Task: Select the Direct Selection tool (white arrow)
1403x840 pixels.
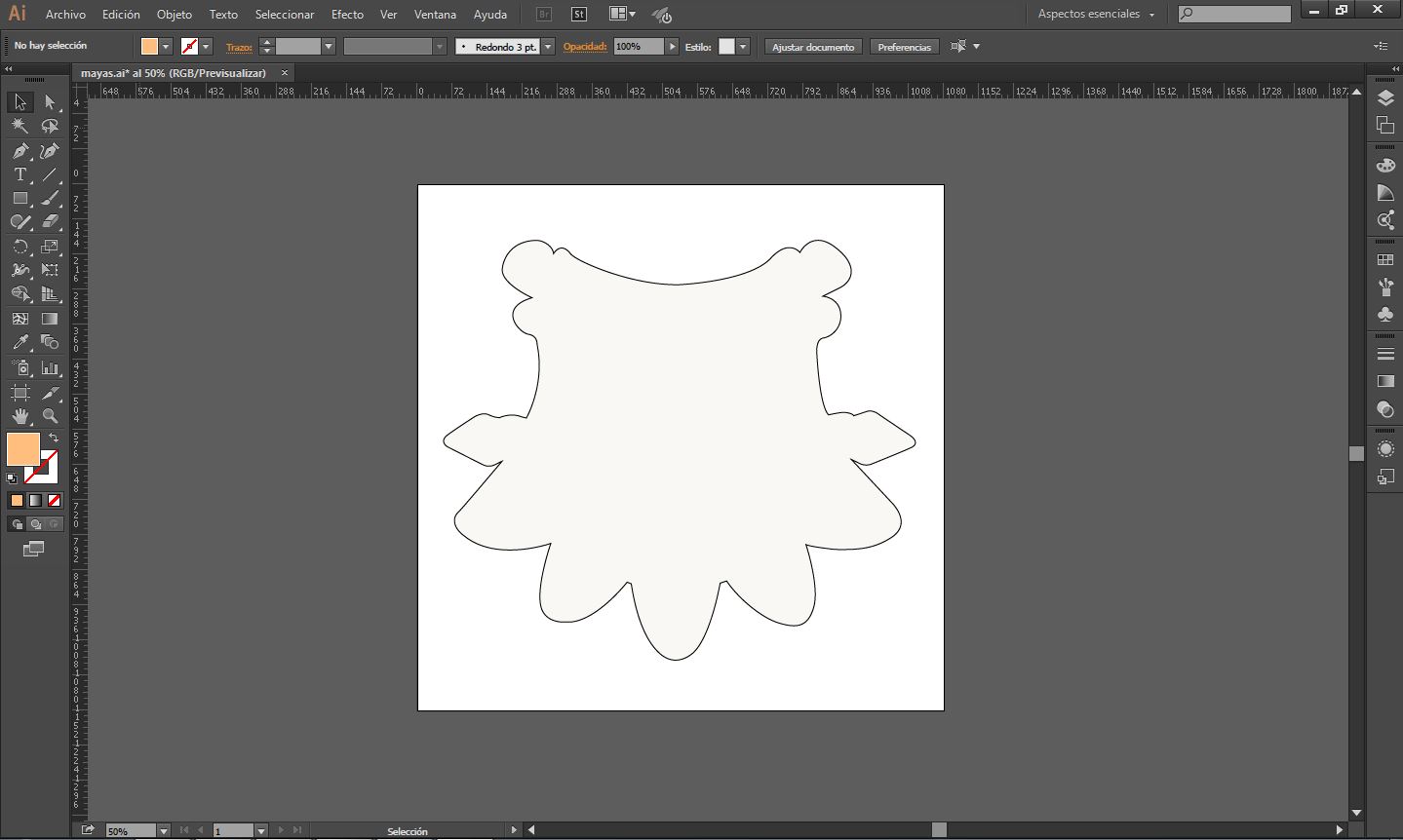Action: coord(50,102)
